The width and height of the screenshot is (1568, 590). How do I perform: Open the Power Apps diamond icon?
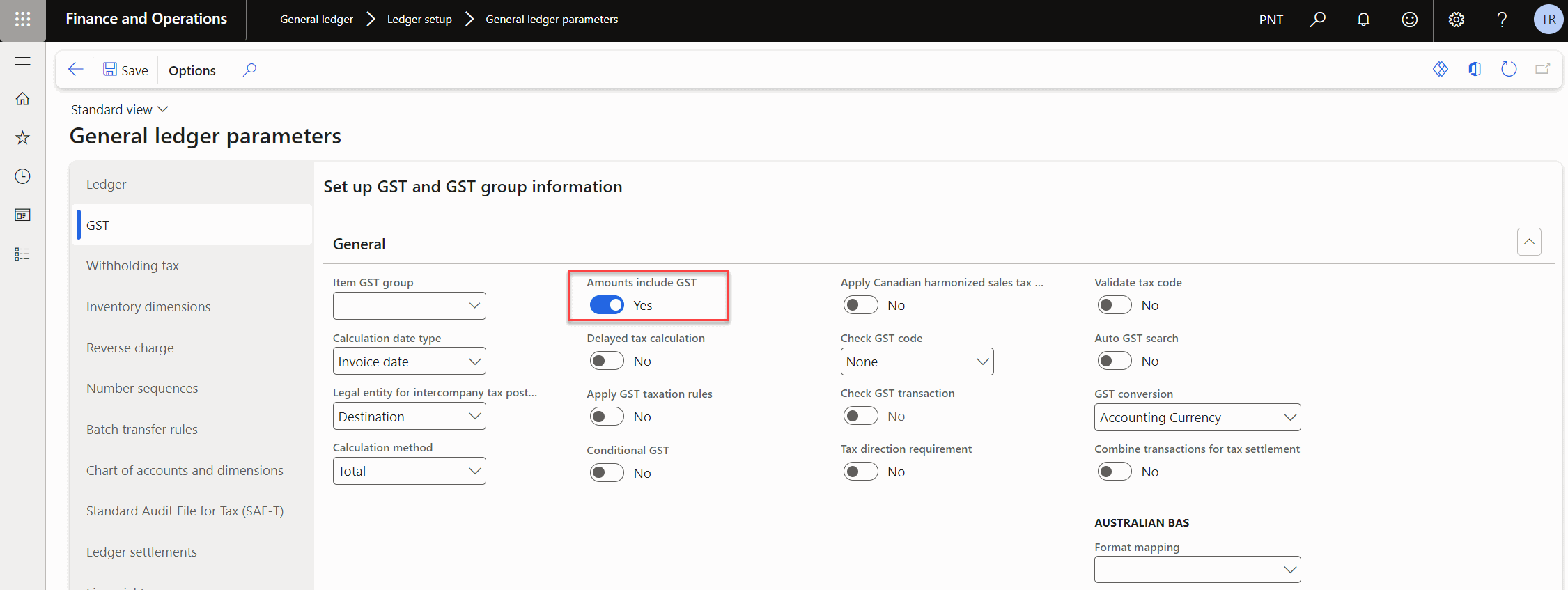(1441, 69)
